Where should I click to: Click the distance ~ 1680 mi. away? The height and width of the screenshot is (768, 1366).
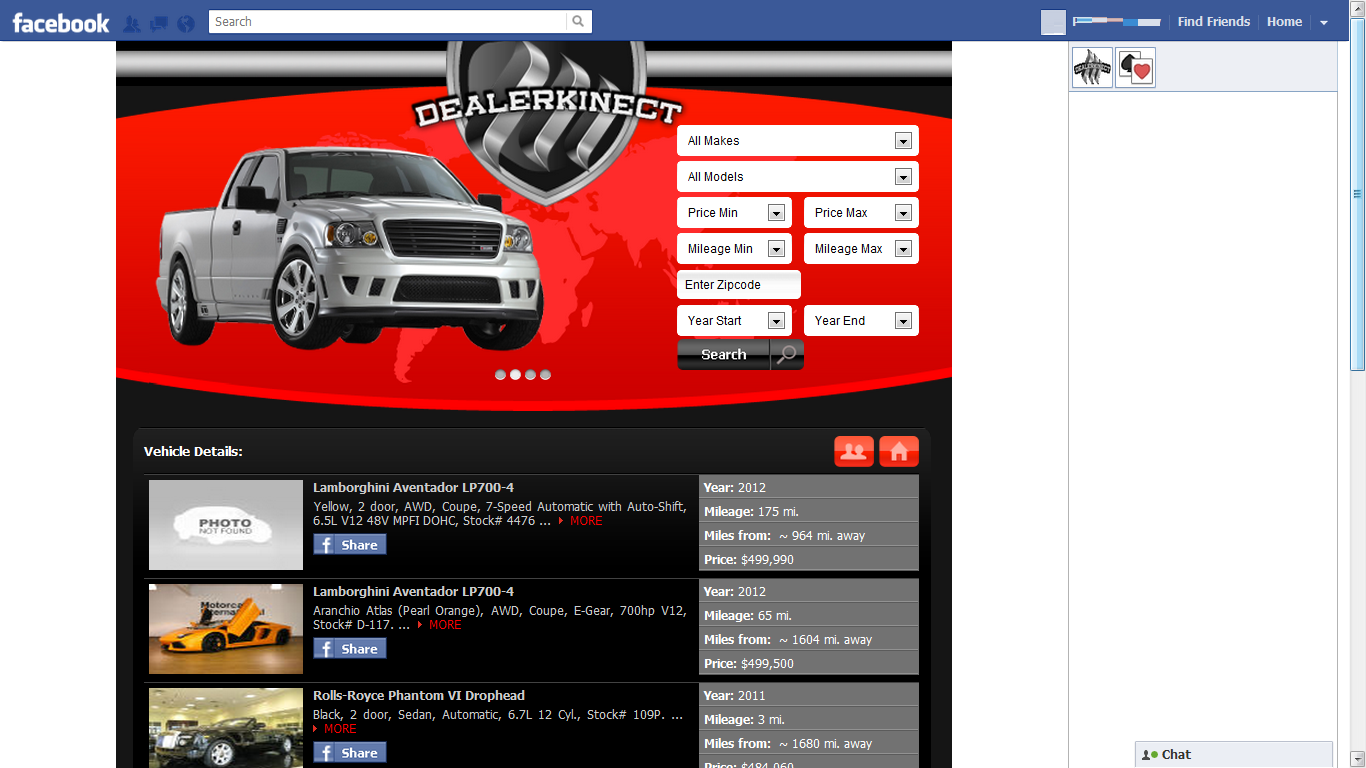tap(825, 744)
